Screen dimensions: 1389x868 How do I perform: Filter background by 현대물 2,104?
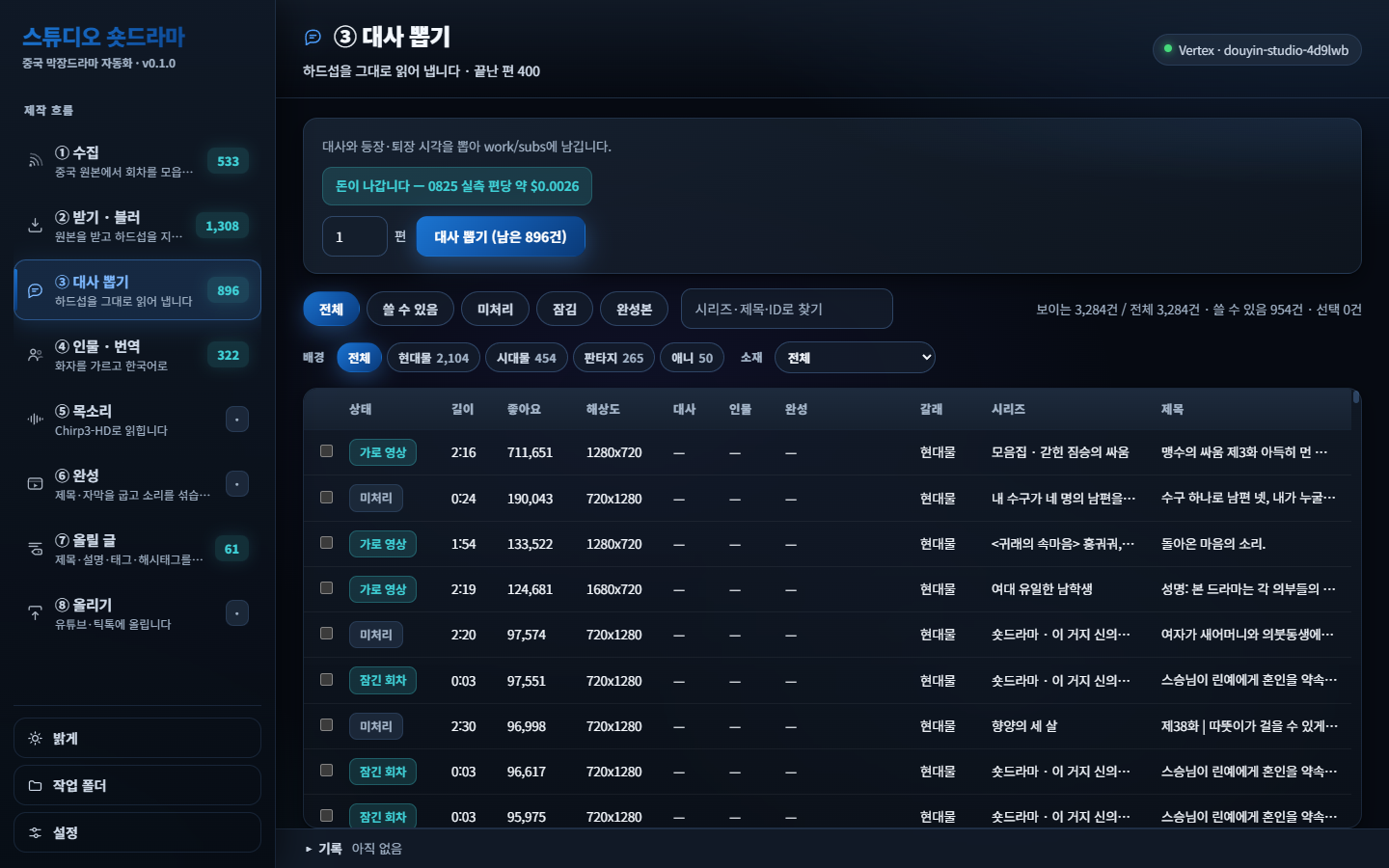(433, 358)
